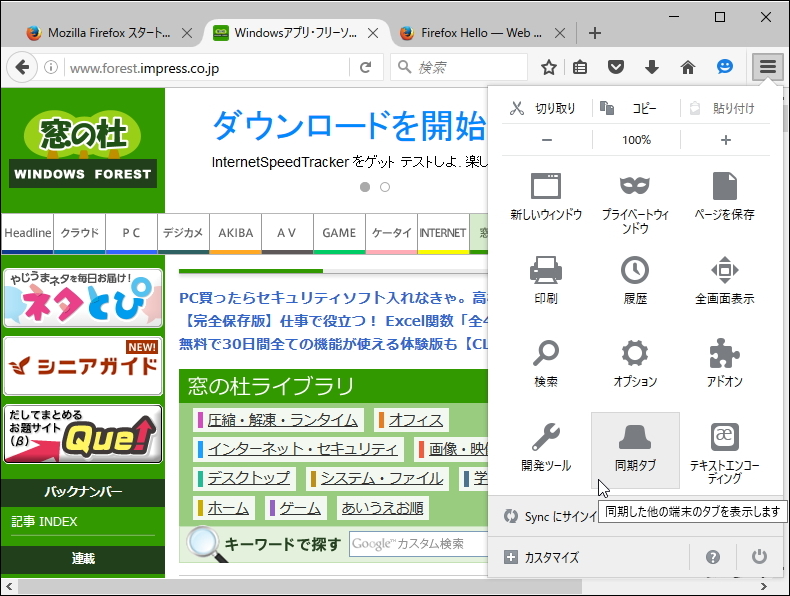Select the Headline nav tab

(27, 233)
